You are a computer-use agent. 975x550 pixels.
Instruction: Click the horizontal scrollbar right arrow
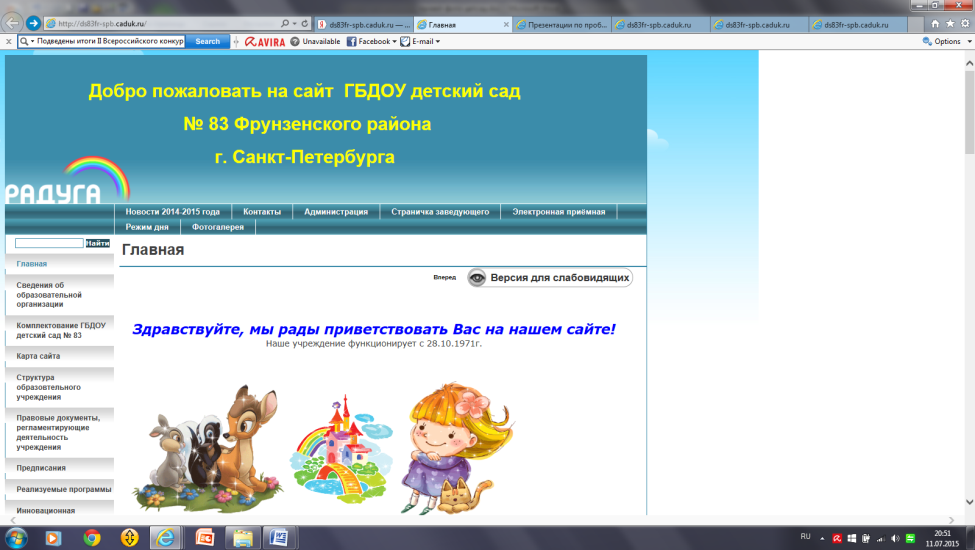(951, 520)
